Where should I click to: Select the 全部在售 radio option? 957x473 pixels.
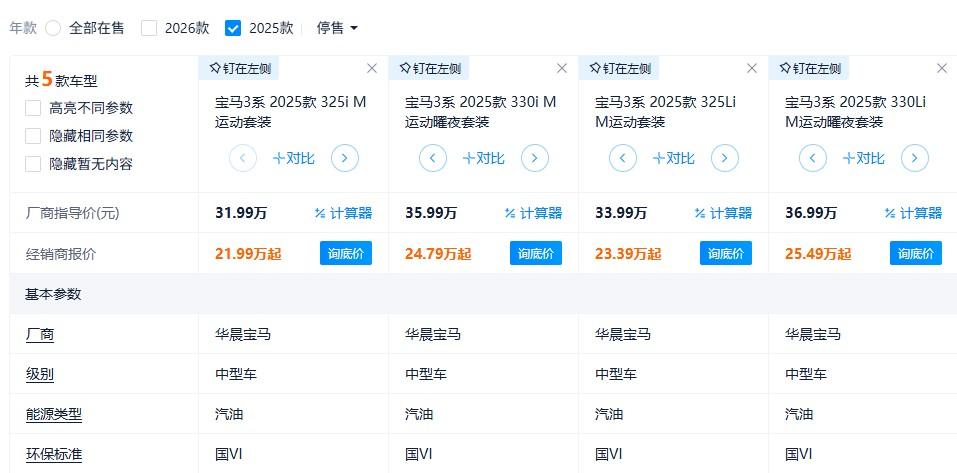coord(53,28)
